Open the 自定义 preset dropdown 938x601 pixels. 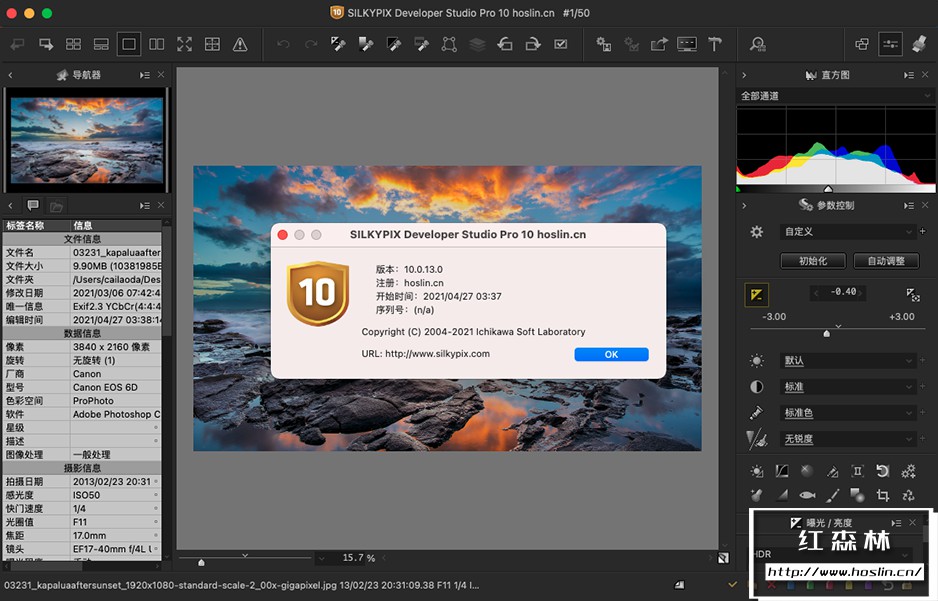(847, 231)
